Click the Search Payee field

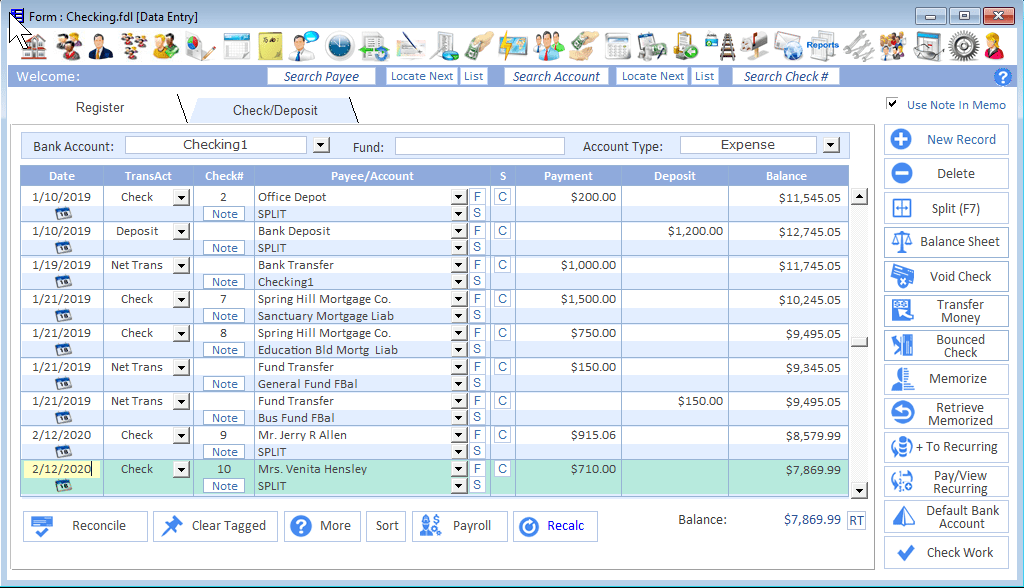coord(321,76)
